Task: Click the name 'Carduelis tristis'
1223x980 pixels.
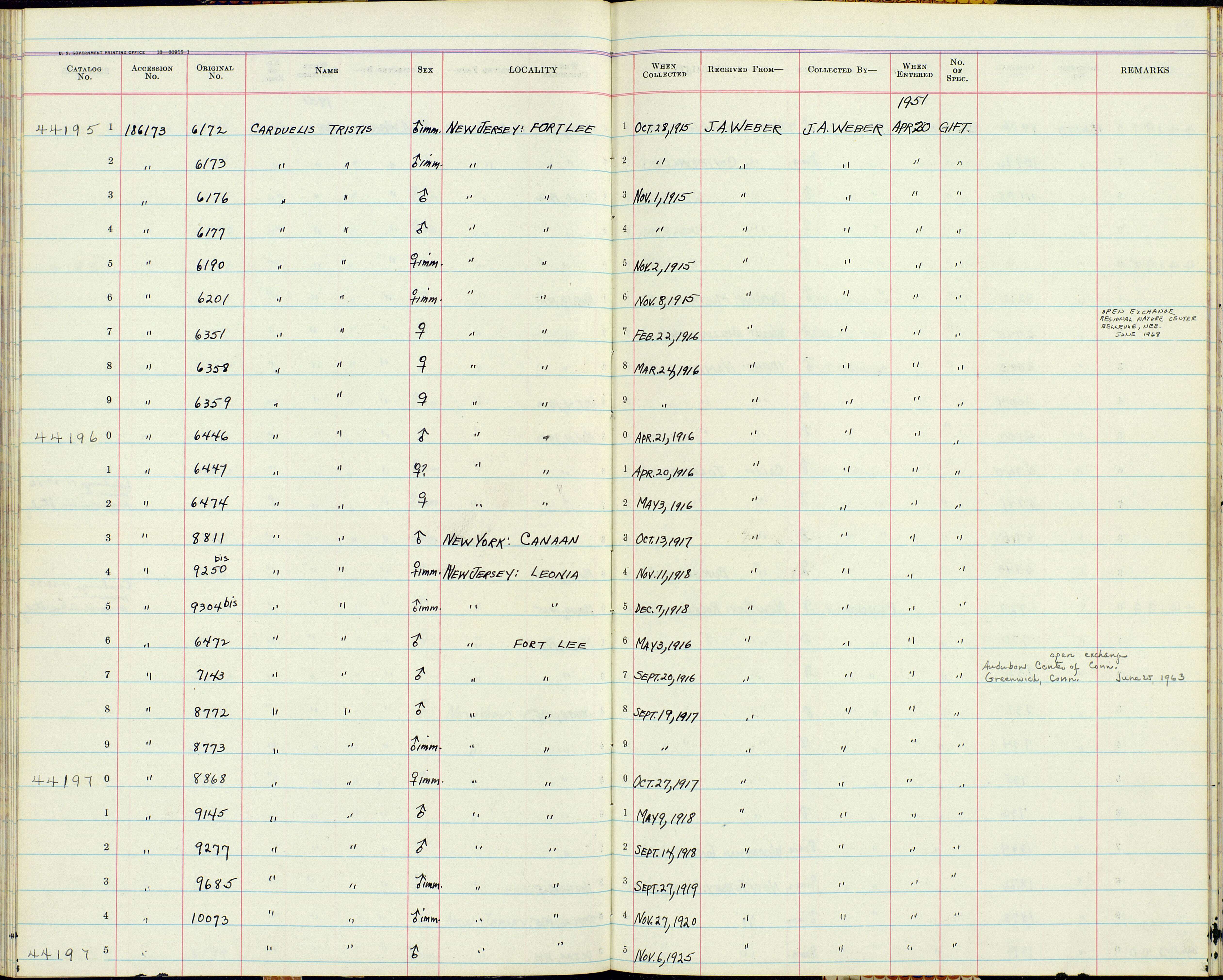Action: (311, 129)
